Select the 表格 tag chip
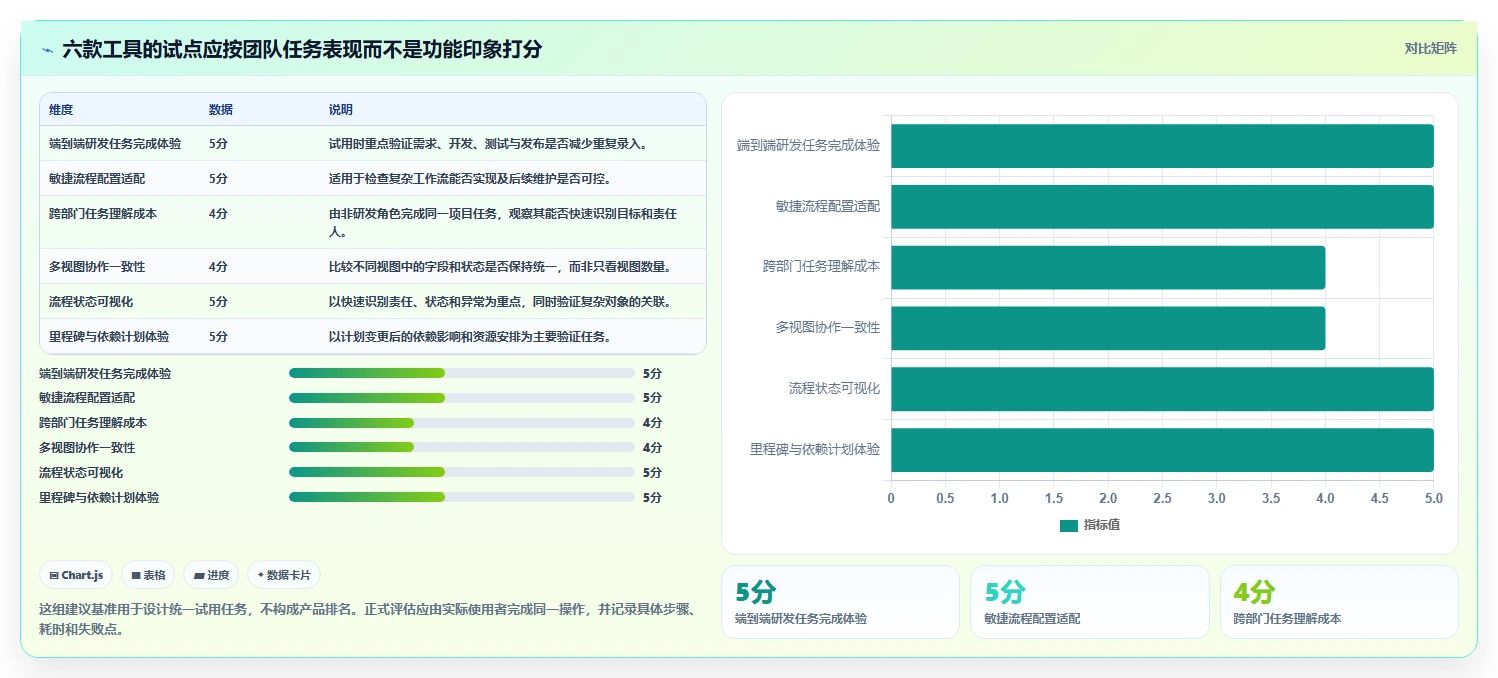Screen dimensions: 1498x678 [x=148, y=575]
